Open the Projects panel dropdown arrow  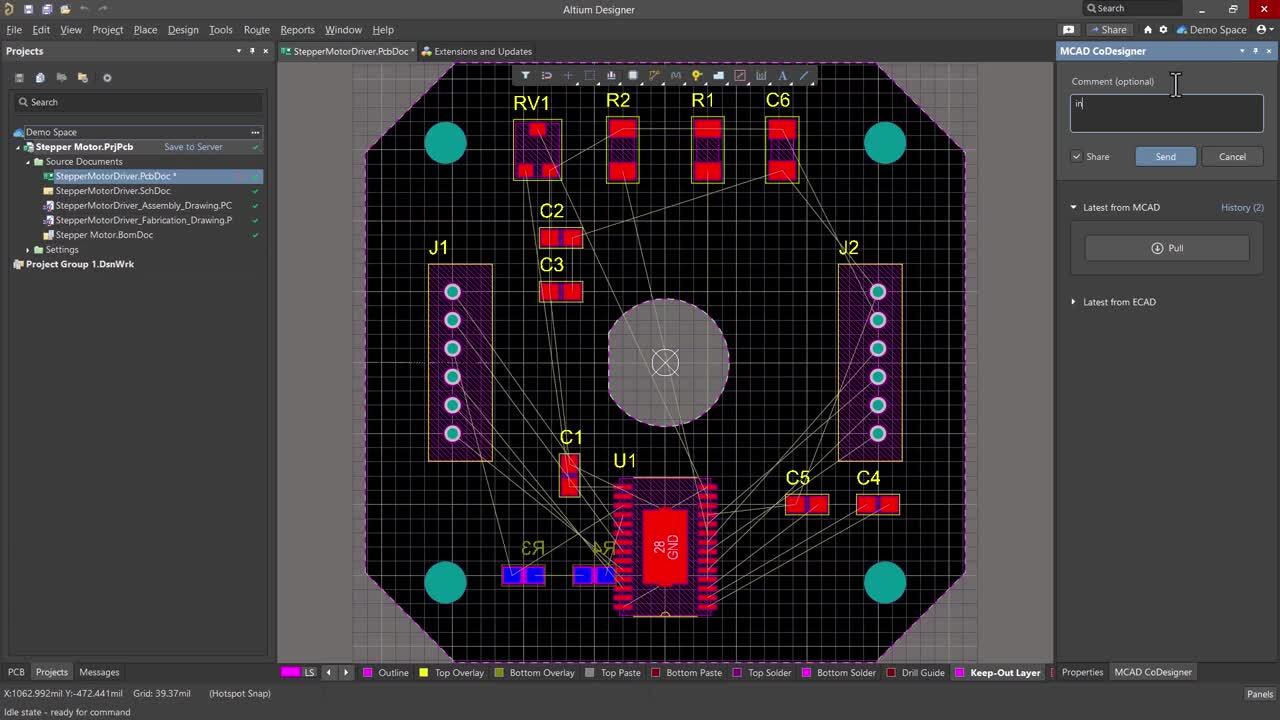click(x=238, y=51)
